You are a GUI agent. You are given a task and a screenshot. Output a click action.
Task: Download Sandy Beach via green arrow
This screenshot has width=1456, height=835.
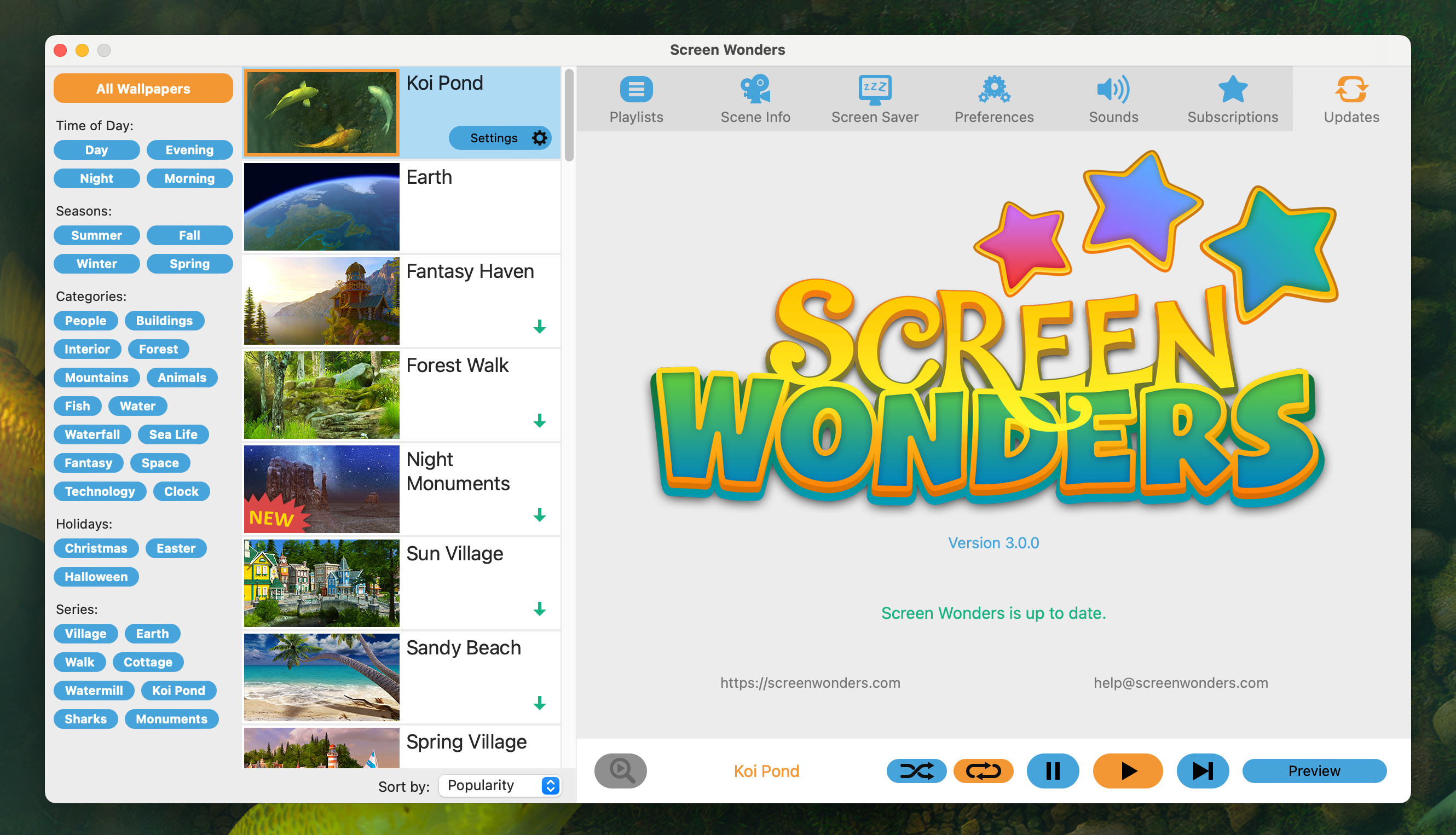[539, 703]
